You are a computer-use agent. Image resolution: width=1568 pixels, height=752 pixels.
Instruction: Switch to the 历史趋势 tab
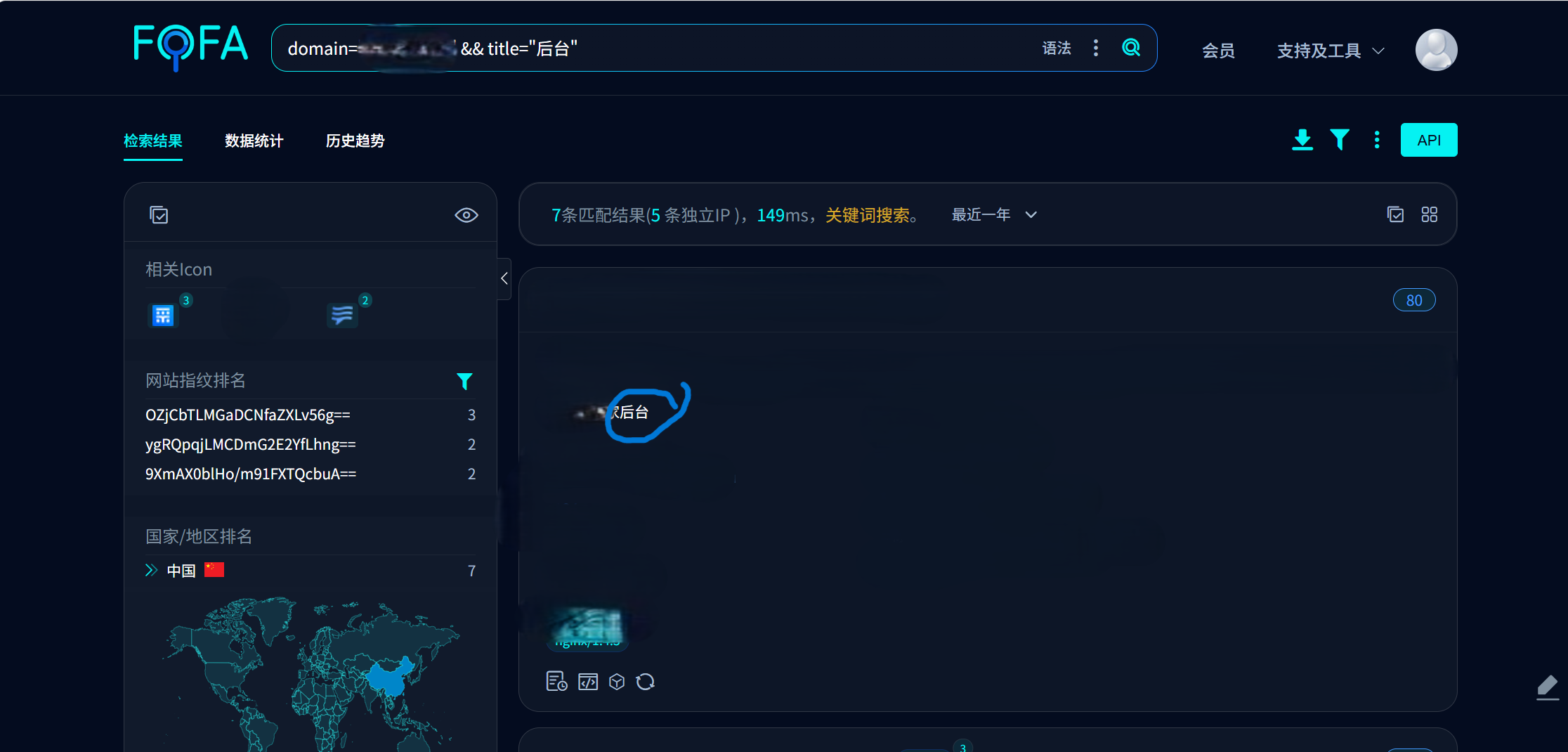355,141
